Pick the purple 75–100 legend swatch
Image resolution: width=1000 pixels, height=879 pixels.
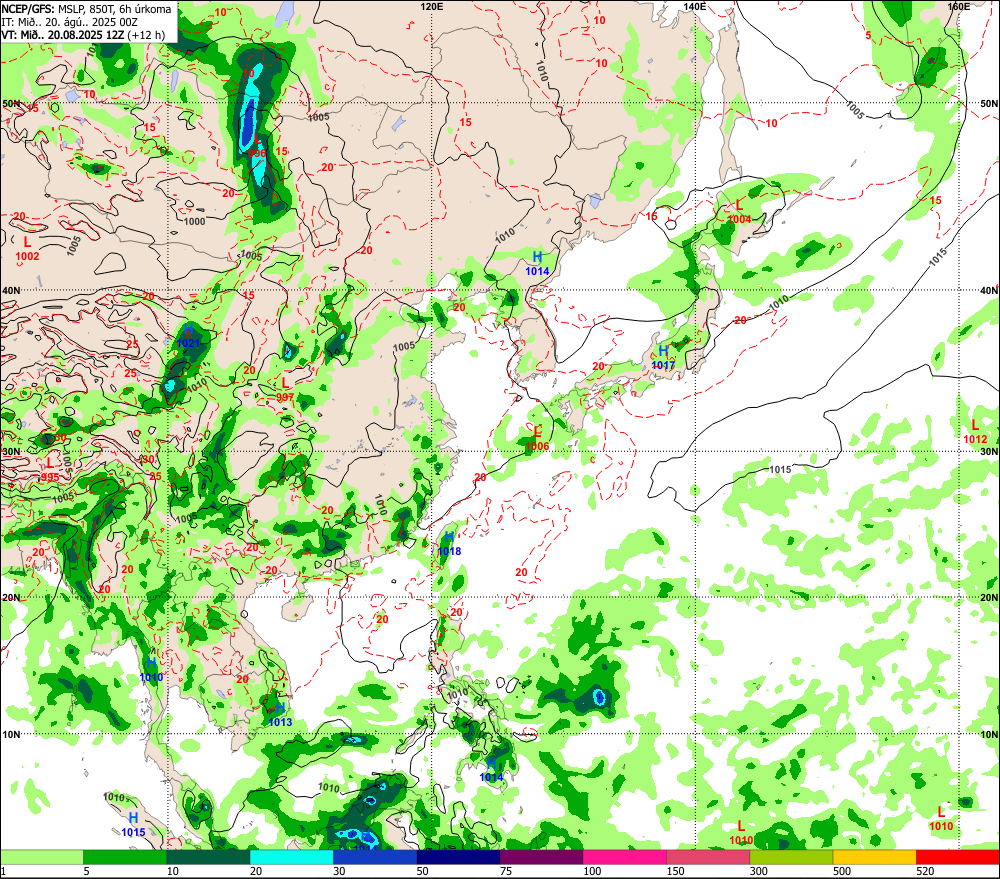(541, 857)
